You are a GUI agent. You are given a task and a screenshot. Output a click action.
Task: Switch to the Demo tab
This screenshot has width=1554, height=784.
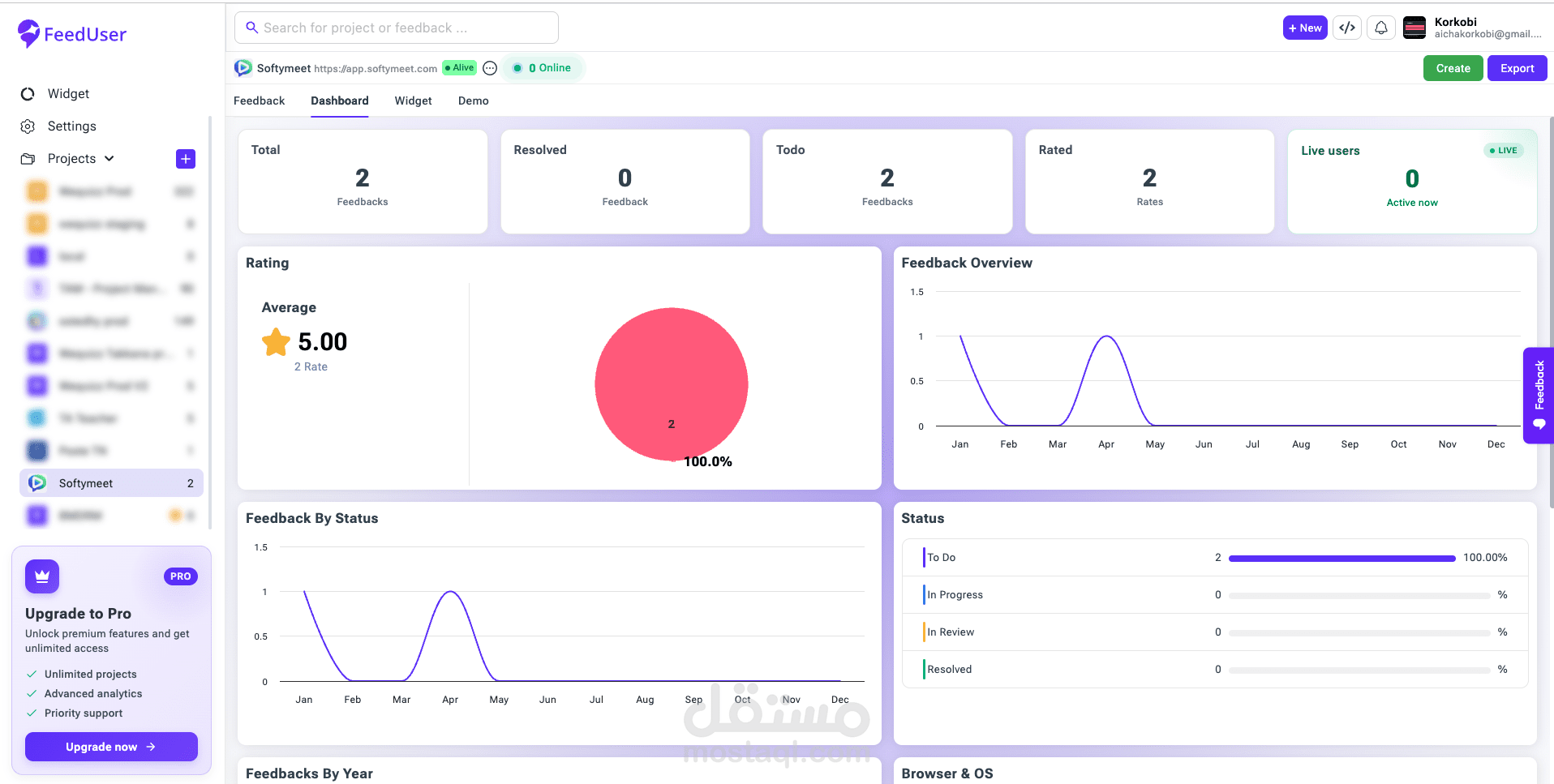pyautogui.click(x=474, y=101)
